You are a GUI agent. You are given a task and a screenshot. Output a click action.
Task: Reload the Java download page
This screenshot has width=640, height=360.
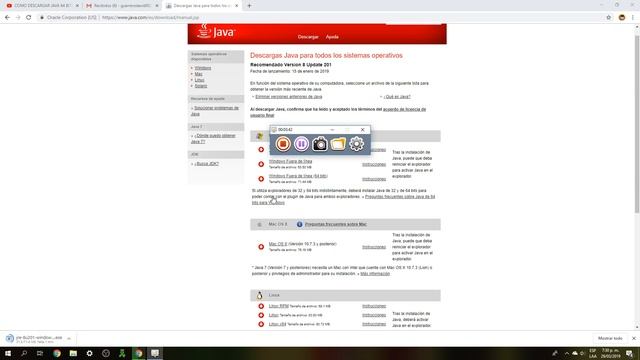(29, 18)
